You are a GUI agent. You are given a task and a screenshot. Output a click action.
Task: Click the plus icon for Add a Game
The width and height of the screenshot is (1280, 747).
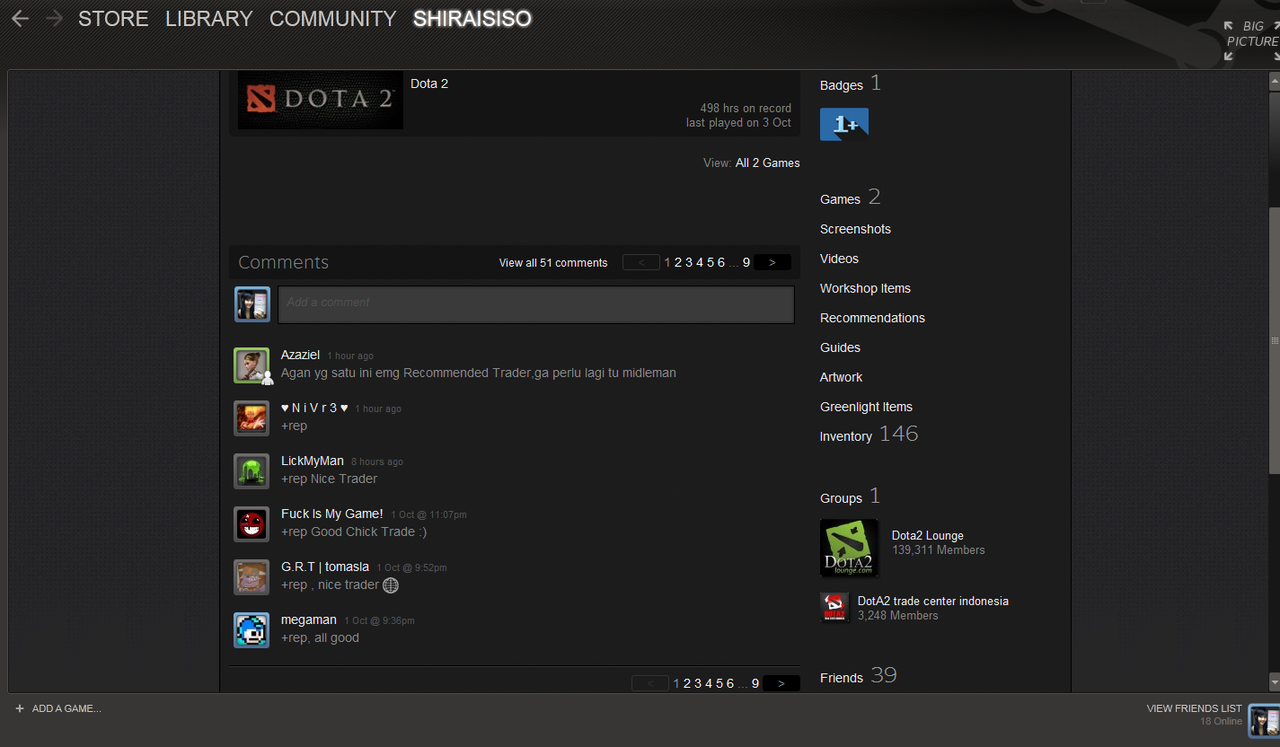pos(20,708)
